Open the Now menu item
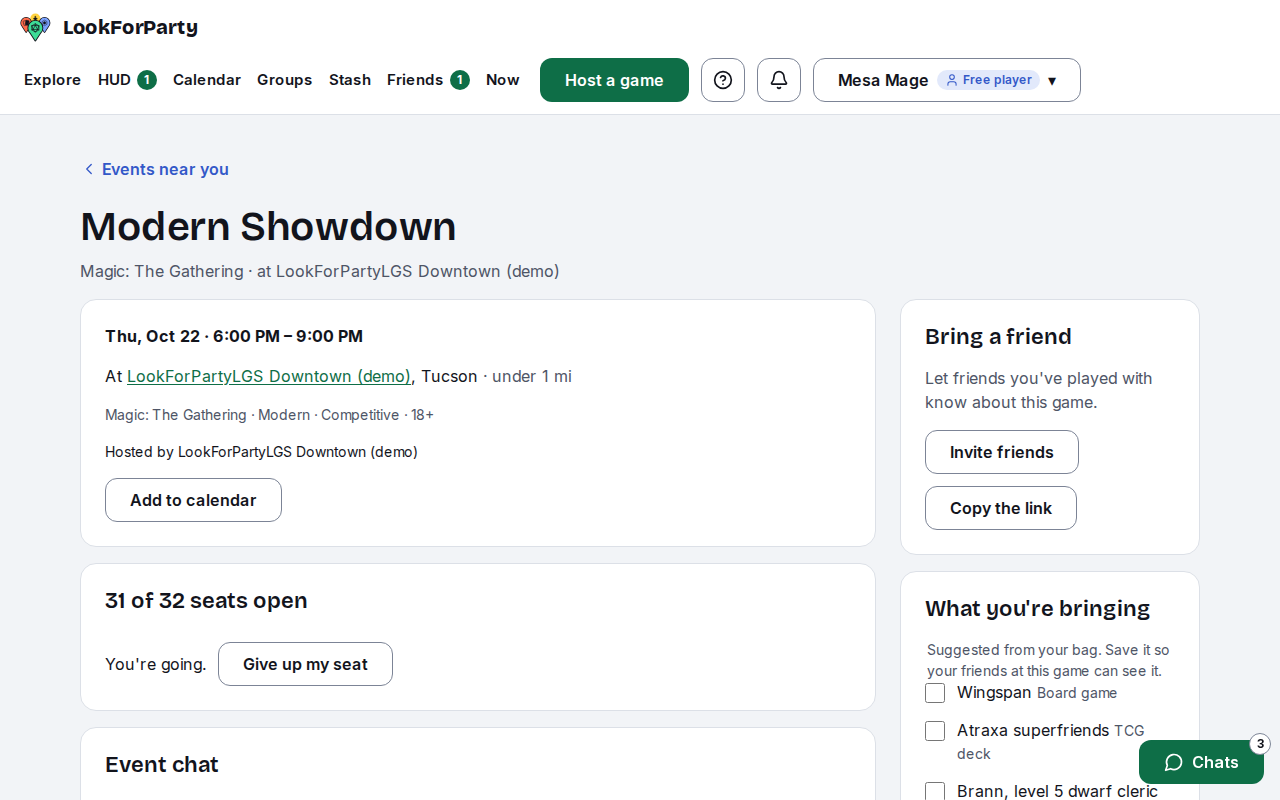Image resolution: width=1280 pixels, height=800 pixels. pos(503,80)
